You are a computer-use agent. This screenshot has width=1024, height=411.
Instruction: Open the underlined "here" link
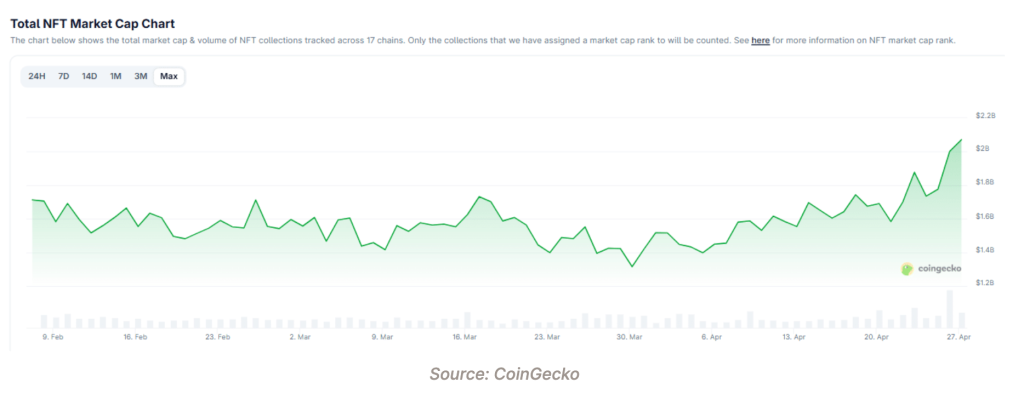tap(760, 40)
